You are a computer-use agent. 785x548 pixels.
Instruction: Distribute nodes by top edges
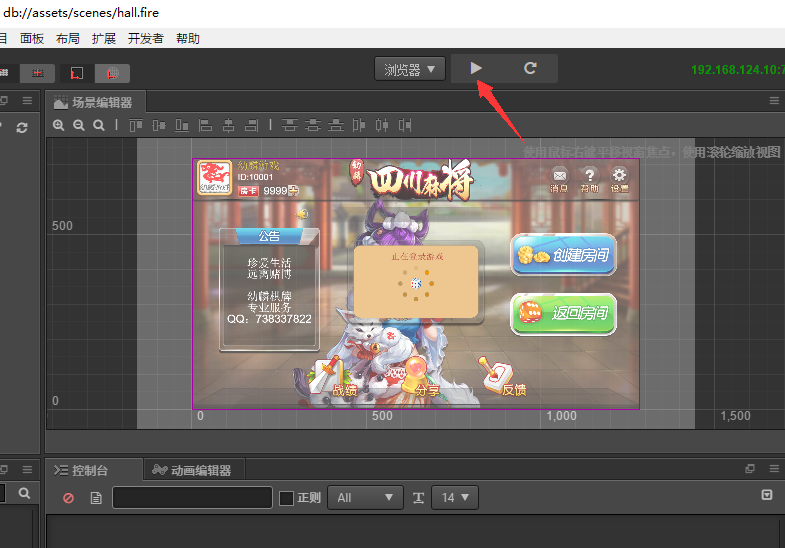click(289, 125)
